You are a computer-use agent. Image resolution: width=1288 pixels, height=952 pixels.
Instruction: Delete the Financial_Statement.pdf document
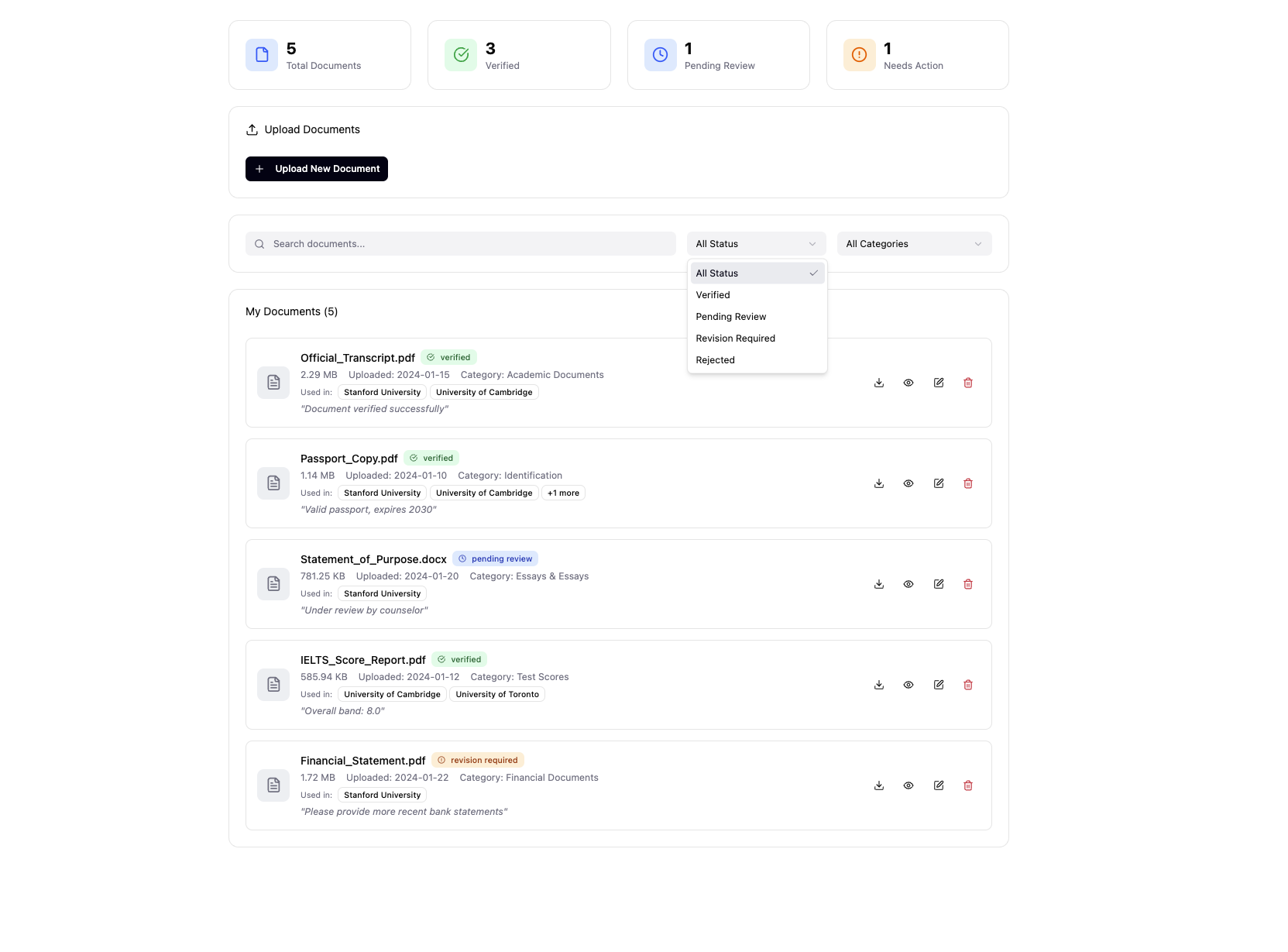tap(968, 785)
